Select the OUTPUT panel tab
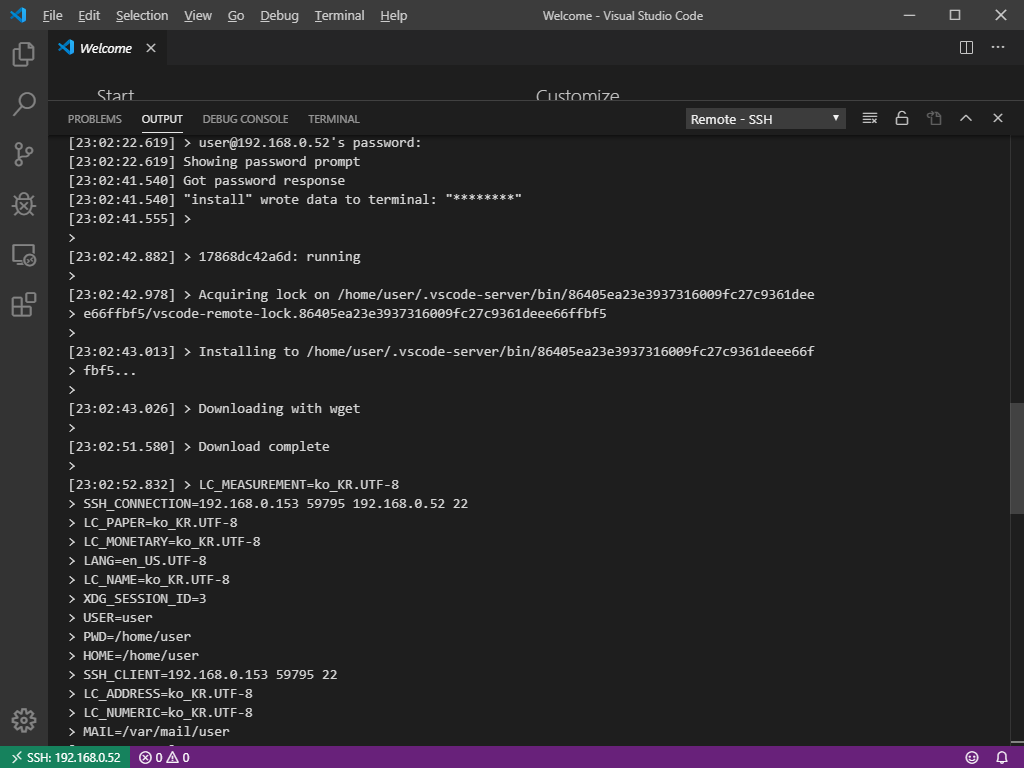 coord(162,119)
